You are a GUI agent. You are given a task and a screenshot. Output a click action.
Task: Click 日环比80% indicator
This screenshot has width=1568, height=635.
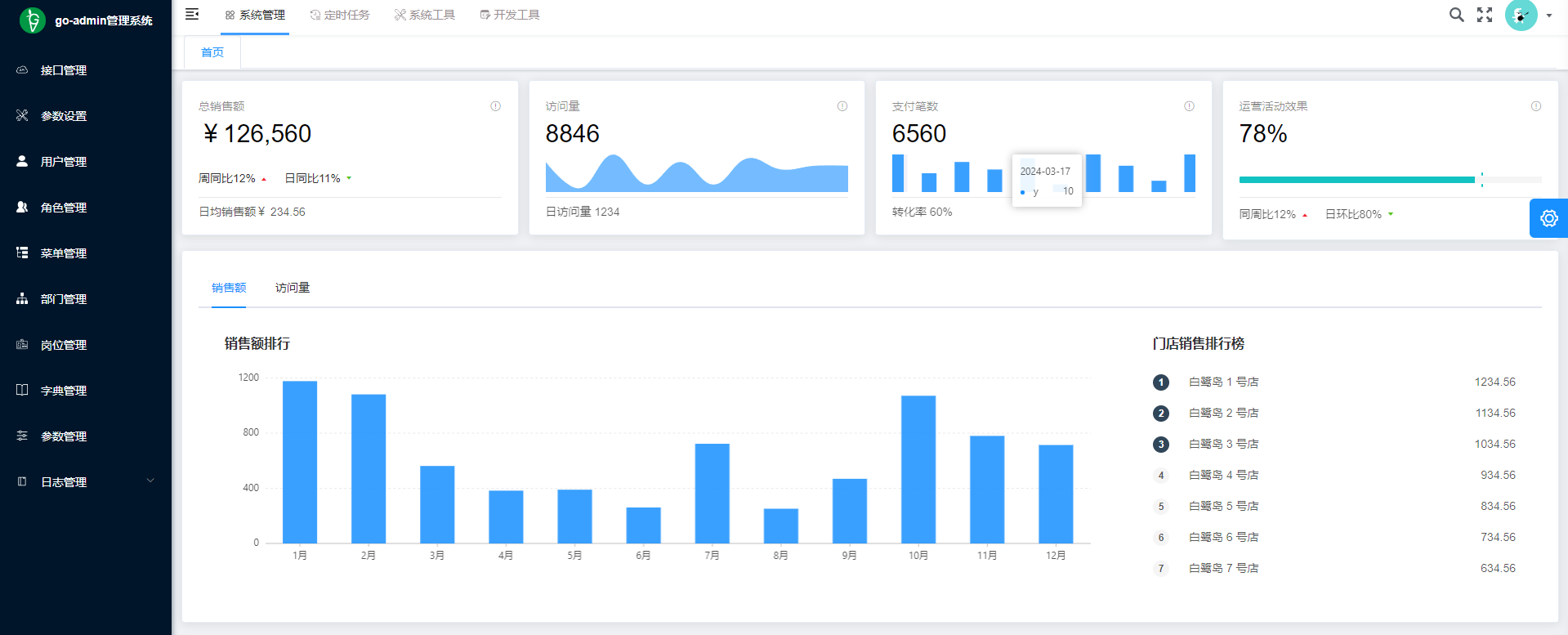coord(1360,214)
